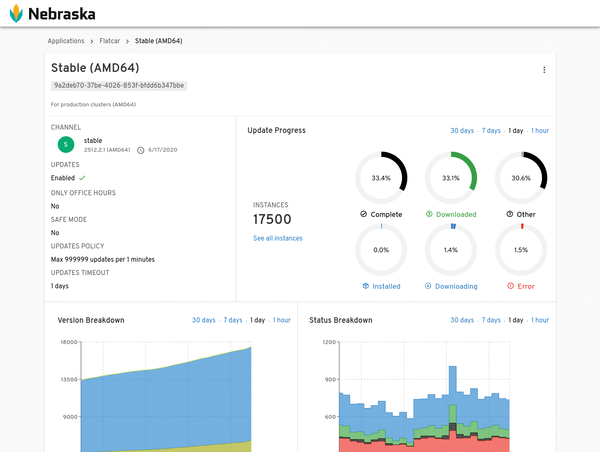Screen dimensions: 600x452
Task: Click the group ID 9a2deb70-37be-4026 text
Action: [119, 85]
